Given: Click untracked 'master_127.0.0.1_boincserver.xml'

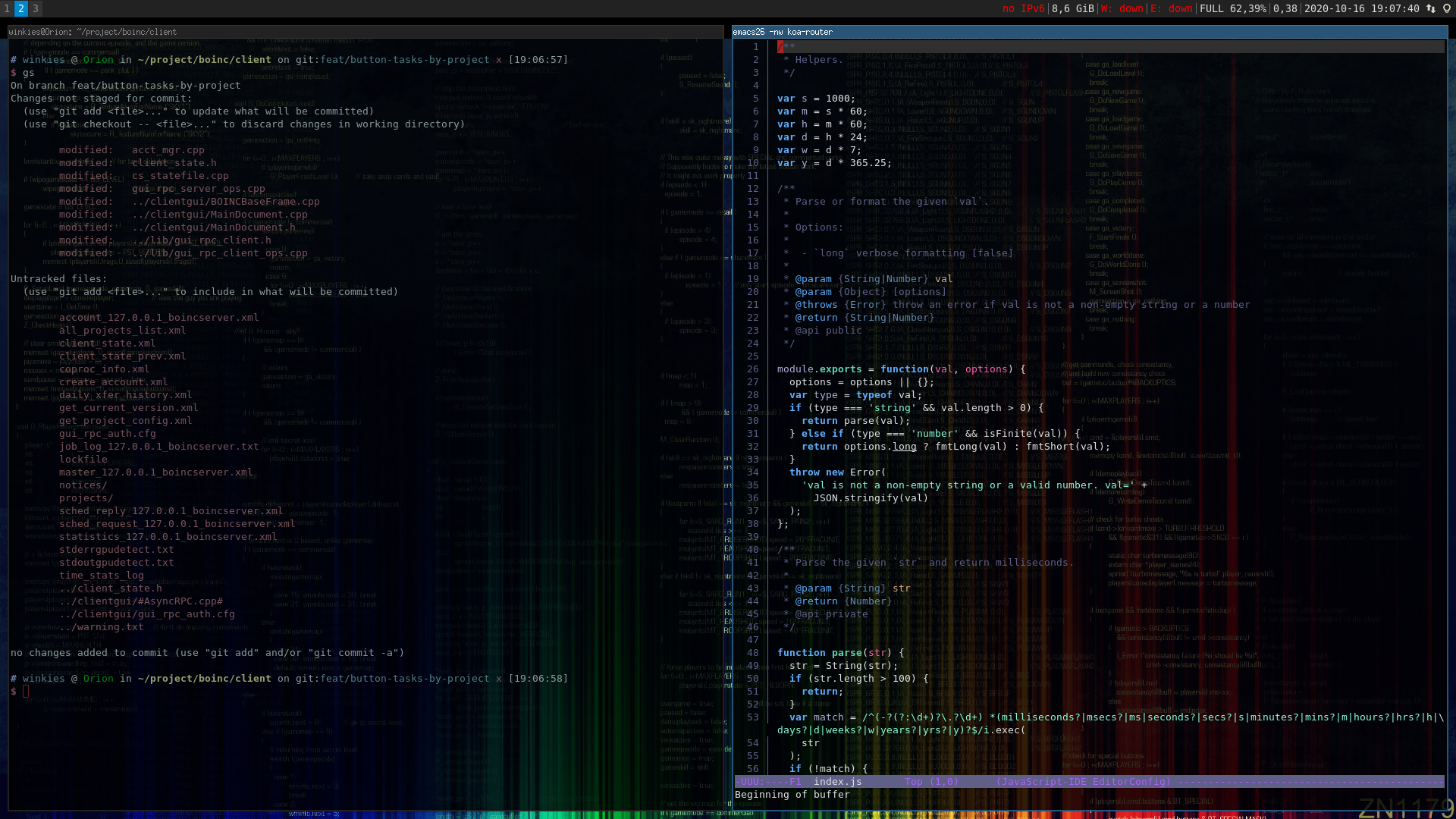Looking at the screenshot, I should pos(156,472).
